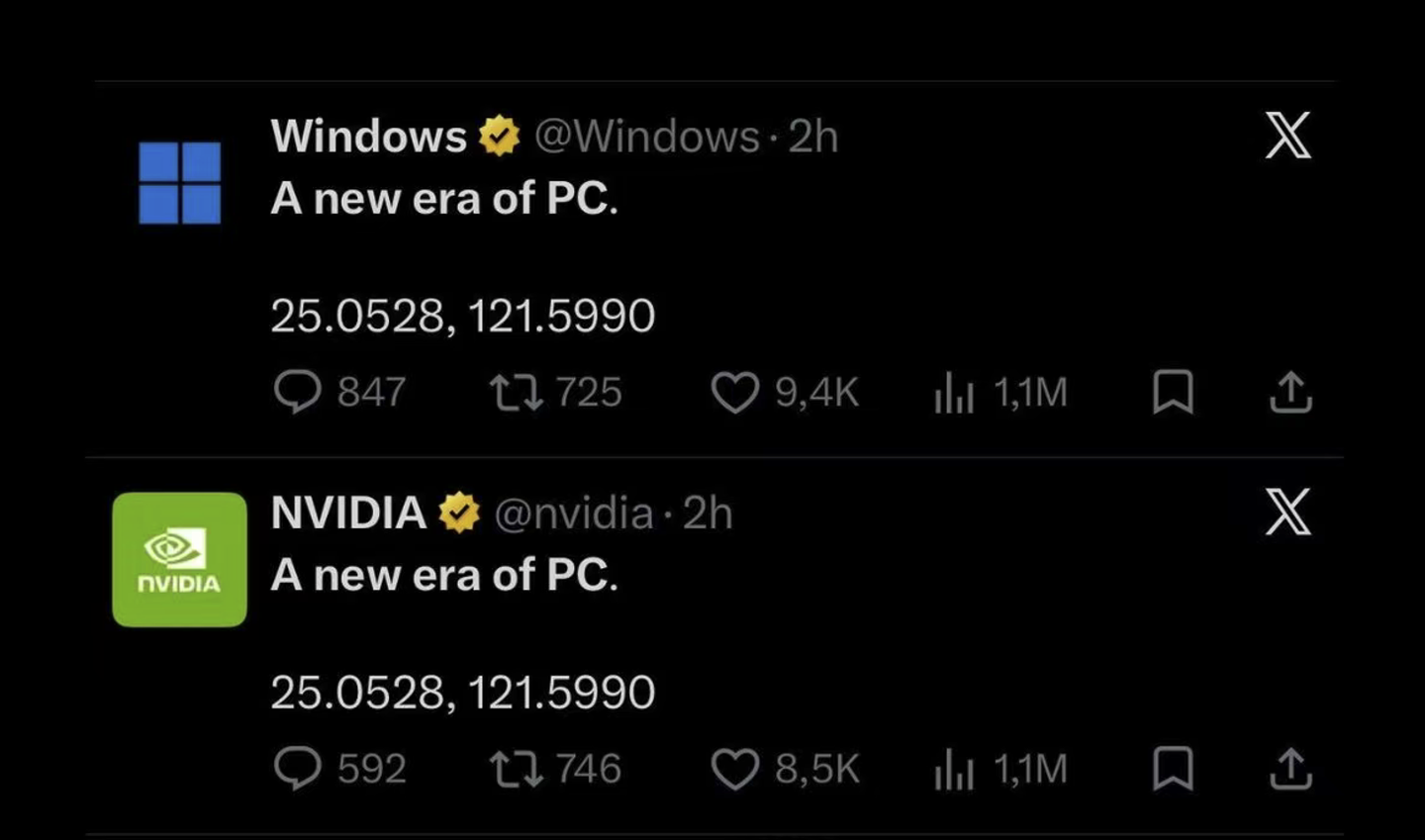
Task: Share the NVIDIA post
Action: click(x=1290, y=769)
